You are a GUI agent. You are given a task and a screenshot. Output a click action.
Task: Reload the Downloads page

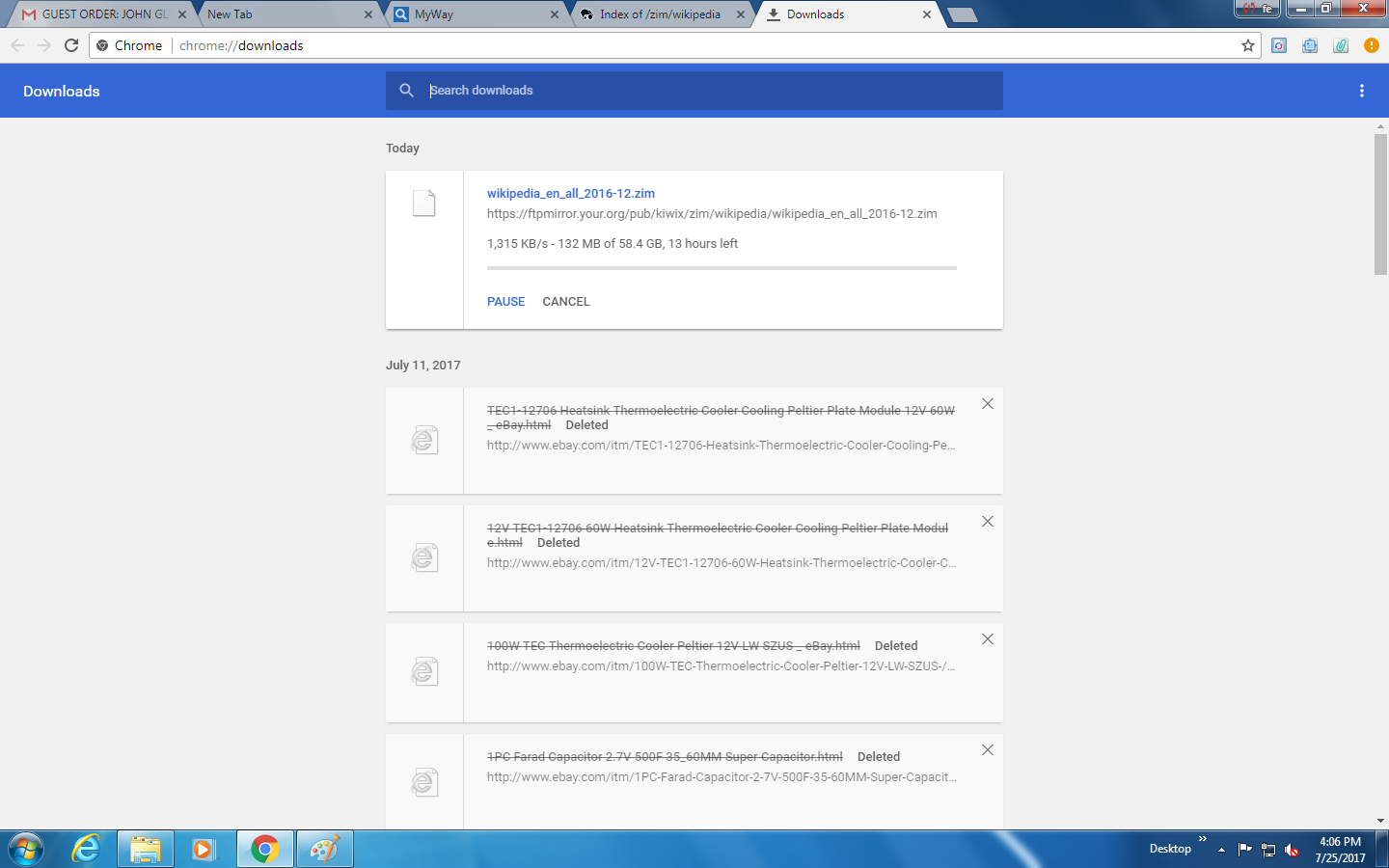click(71, 45)
